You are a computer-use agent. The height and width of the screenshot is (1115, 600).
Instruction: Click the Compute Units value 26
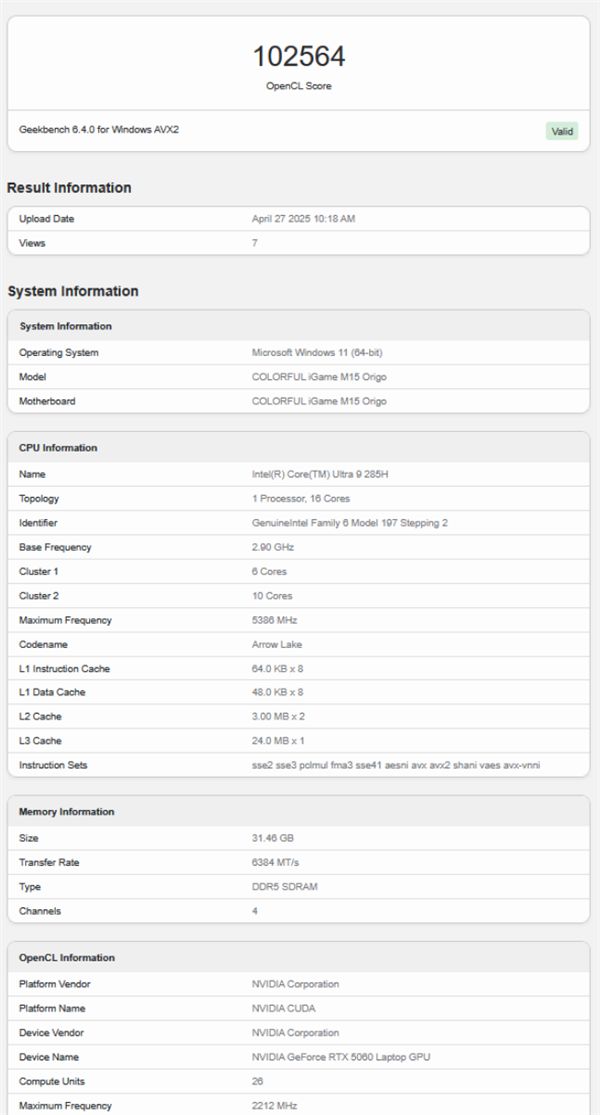click(x=257, y=1082)
